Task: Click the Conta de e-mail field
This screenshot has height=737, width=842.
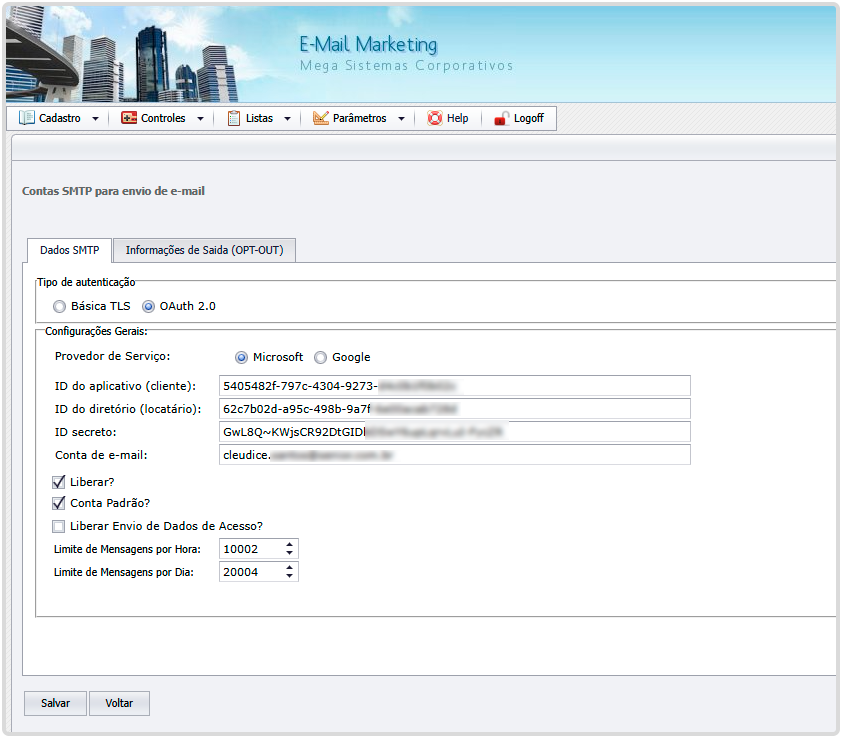Action: 454,455
